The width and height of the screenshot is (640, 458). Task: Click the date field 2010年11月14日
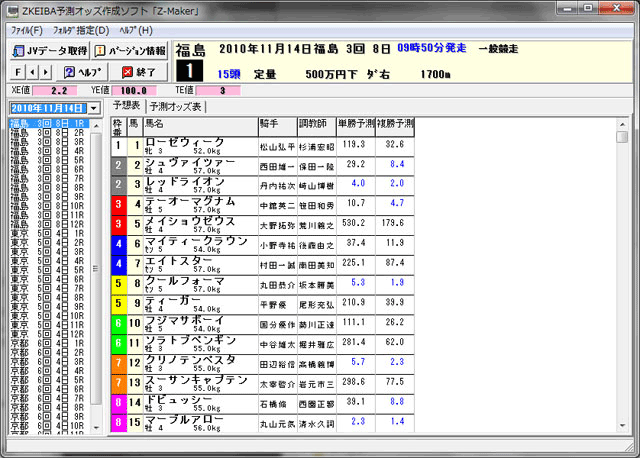coord(48,108)
